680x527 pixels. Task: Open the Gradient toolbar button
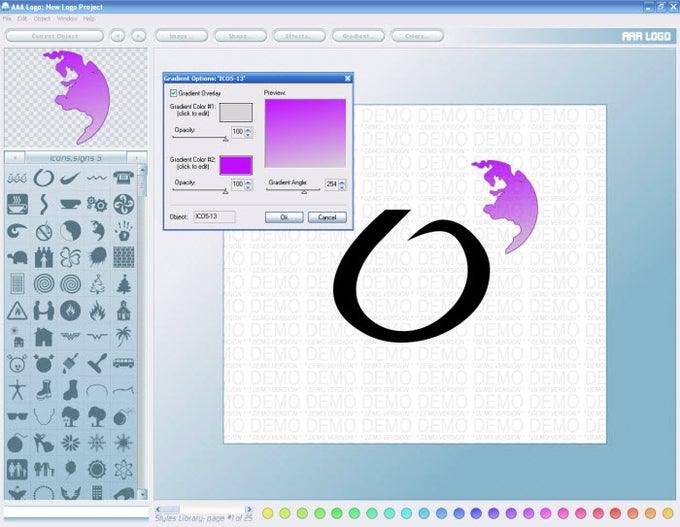click(358, 36)
